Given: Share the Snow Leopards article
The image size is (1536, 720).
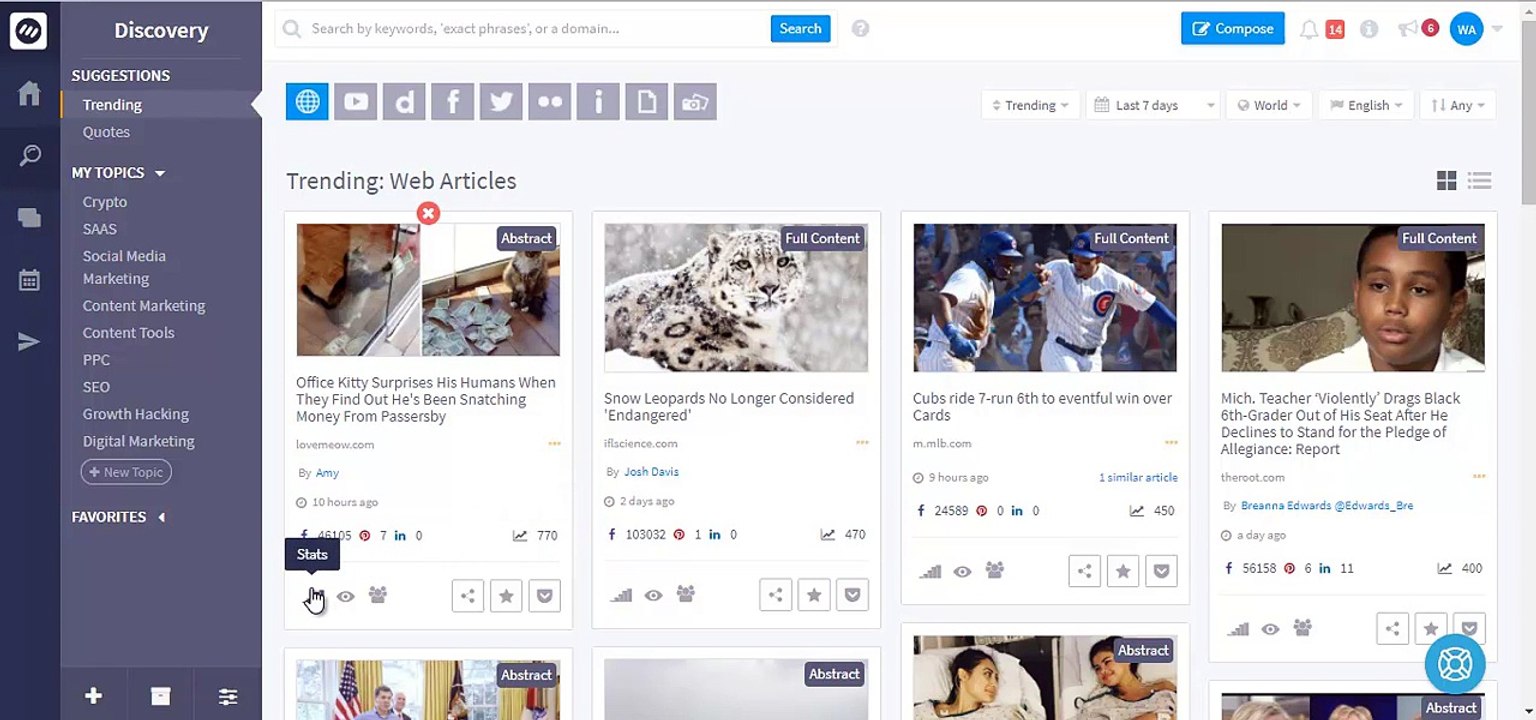Looking at the screenshot, I should click(x=775, y=596).
